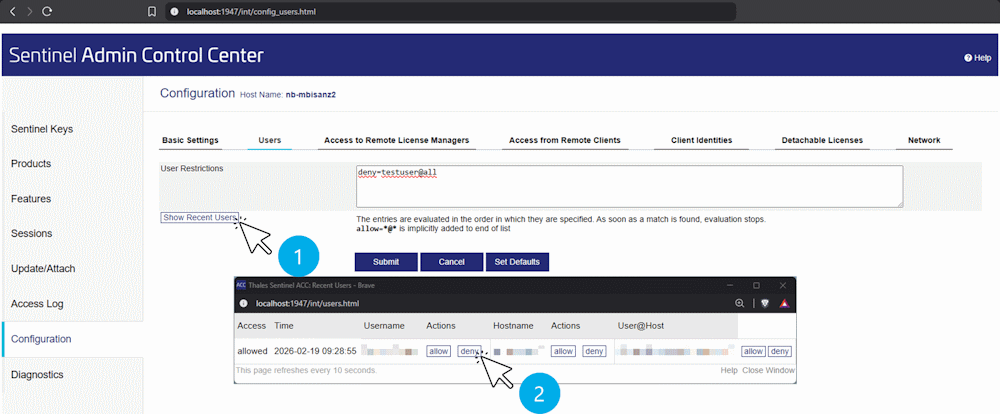Switch to the Basic Settings tab
This screenshot has height=419, width=1000.
click(x=189, y=141)
